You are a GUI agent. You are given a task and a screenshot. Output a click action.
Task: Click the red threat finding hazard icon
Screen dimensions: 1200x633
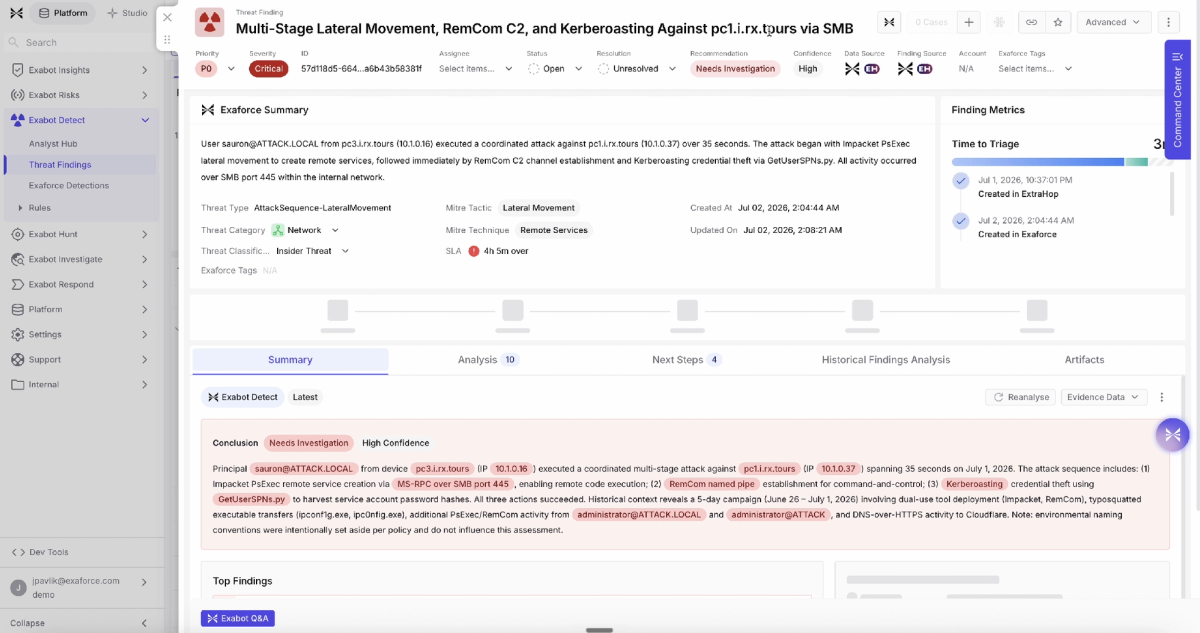[x=209, y=22]
